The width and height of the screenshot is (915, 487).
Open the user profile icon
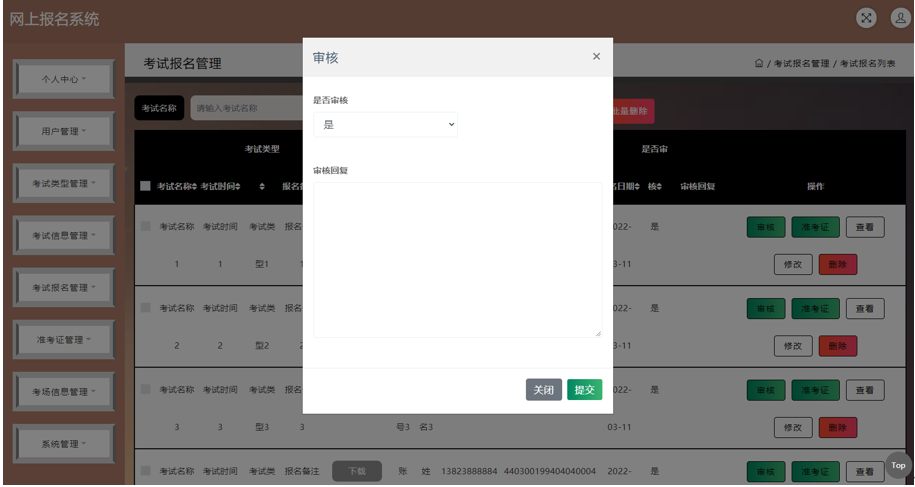point(901,17)
